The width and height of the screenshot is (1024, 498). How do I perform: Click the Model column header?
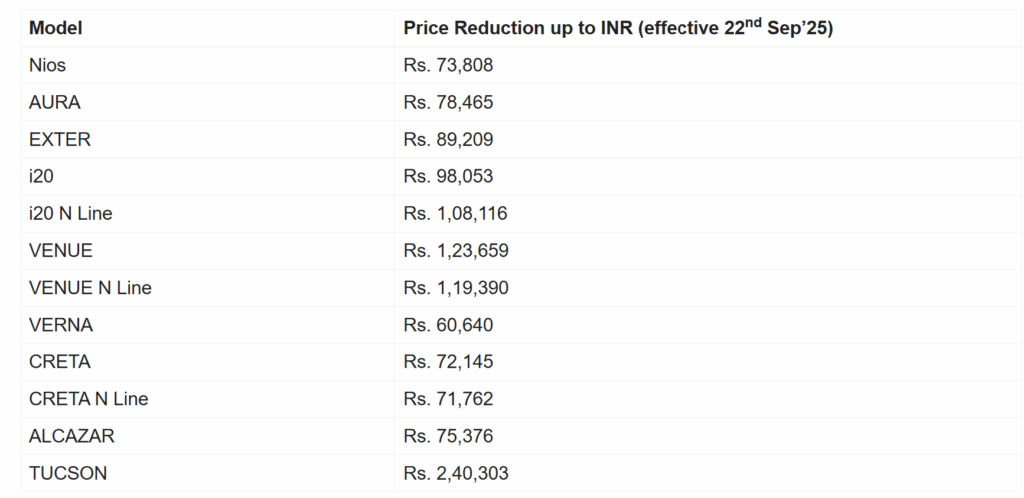pyautogui.click(x=56, y=28)
